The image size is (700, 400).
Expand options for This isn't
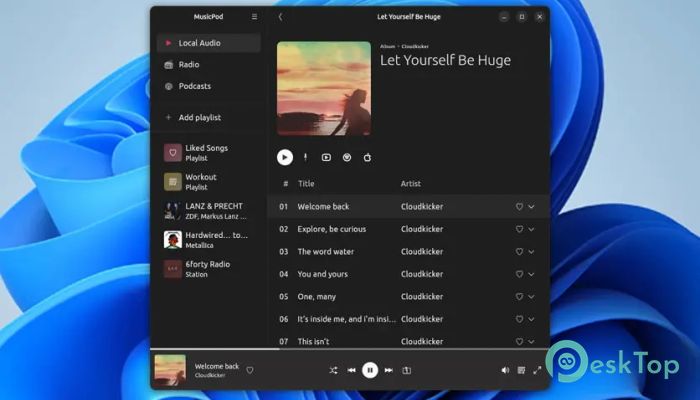531,342
